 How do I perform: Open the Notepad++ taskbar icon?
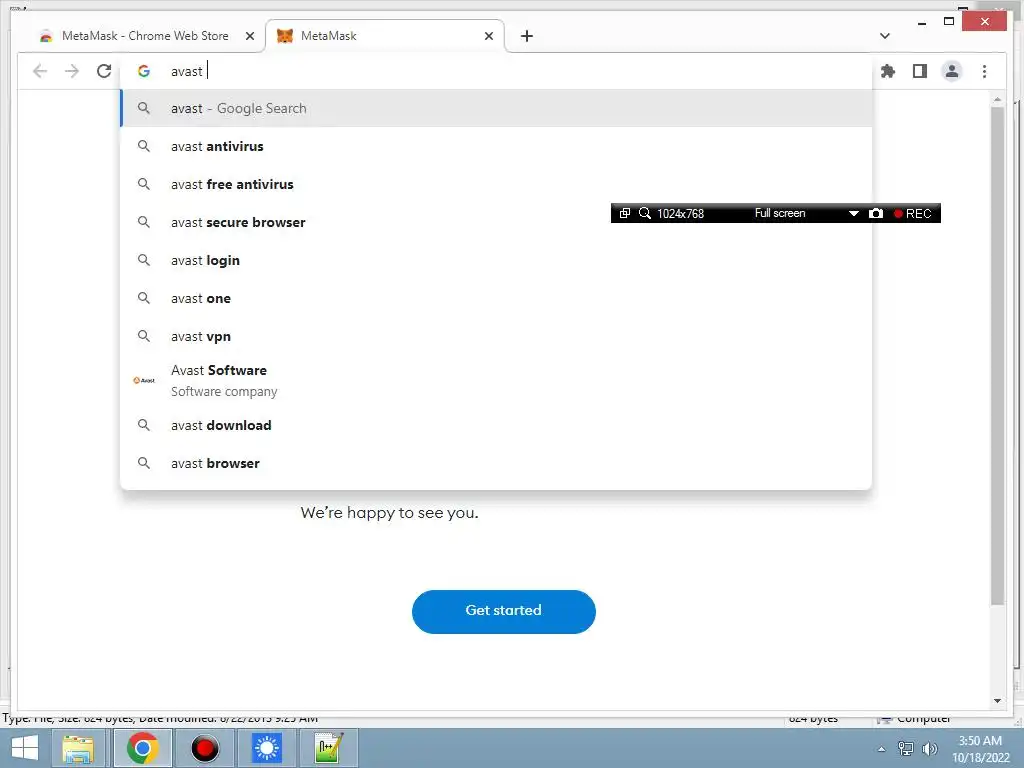(x=328, y=748)
